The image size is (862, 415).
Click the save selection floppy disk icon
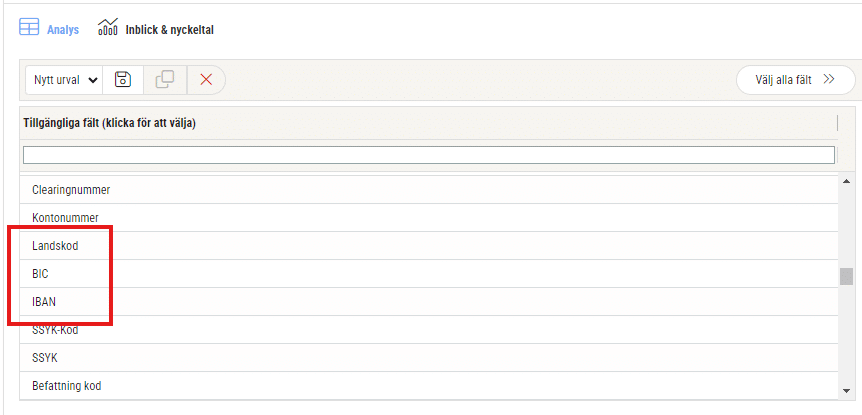point(123,80)
